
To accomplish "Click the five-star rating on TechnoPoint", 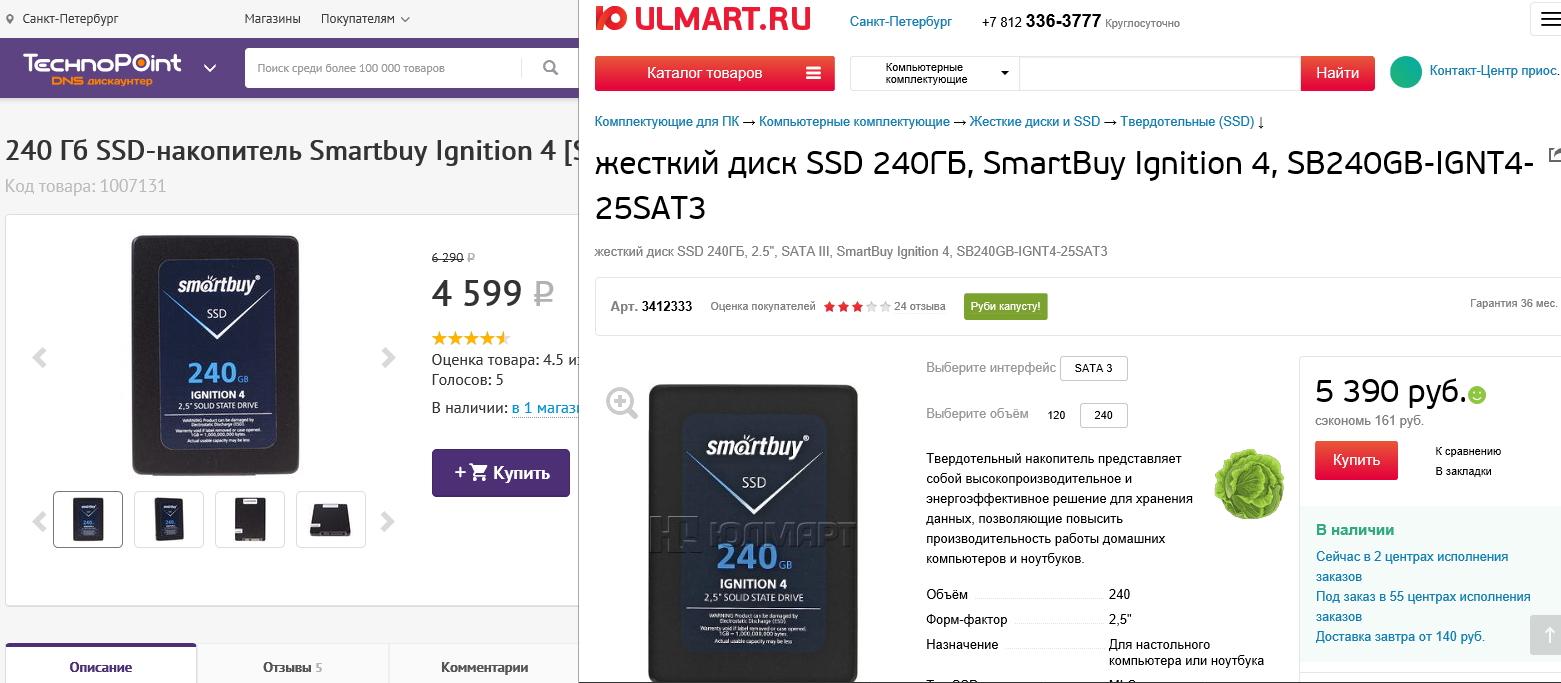I will [470, 338].
